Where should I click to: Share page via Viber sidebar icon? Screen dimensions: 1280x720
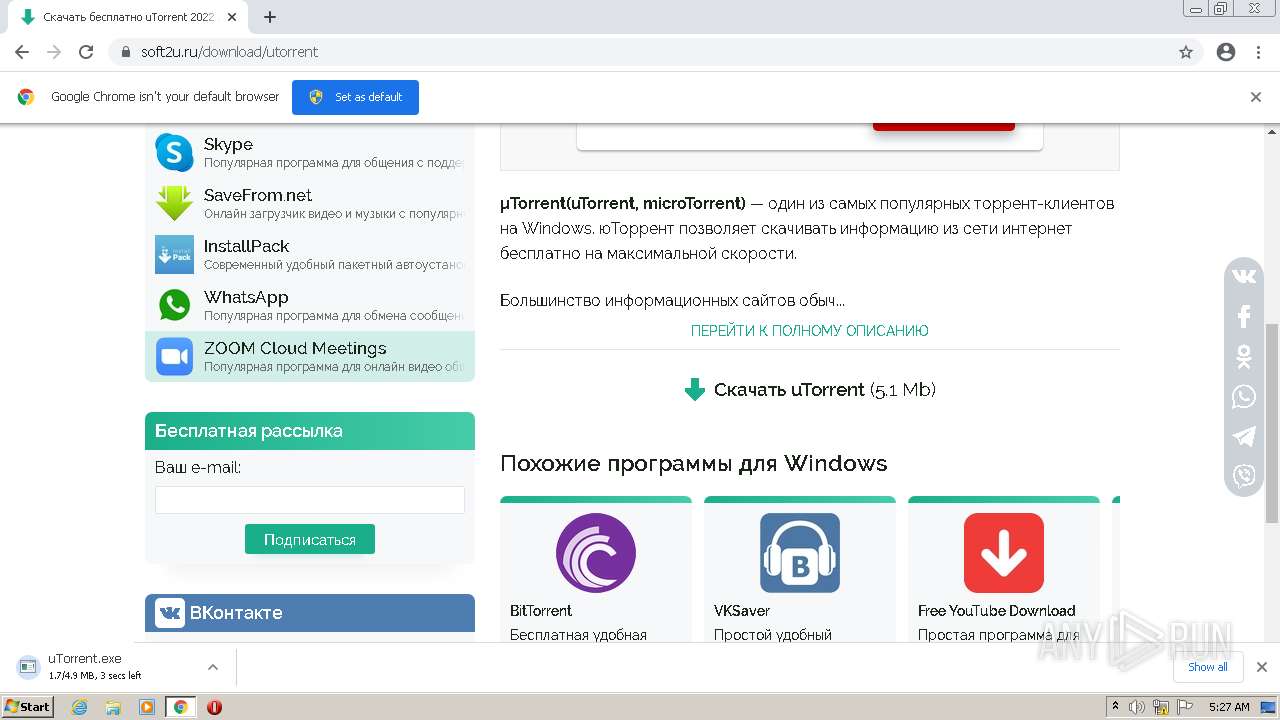[x=1244, y=476]
